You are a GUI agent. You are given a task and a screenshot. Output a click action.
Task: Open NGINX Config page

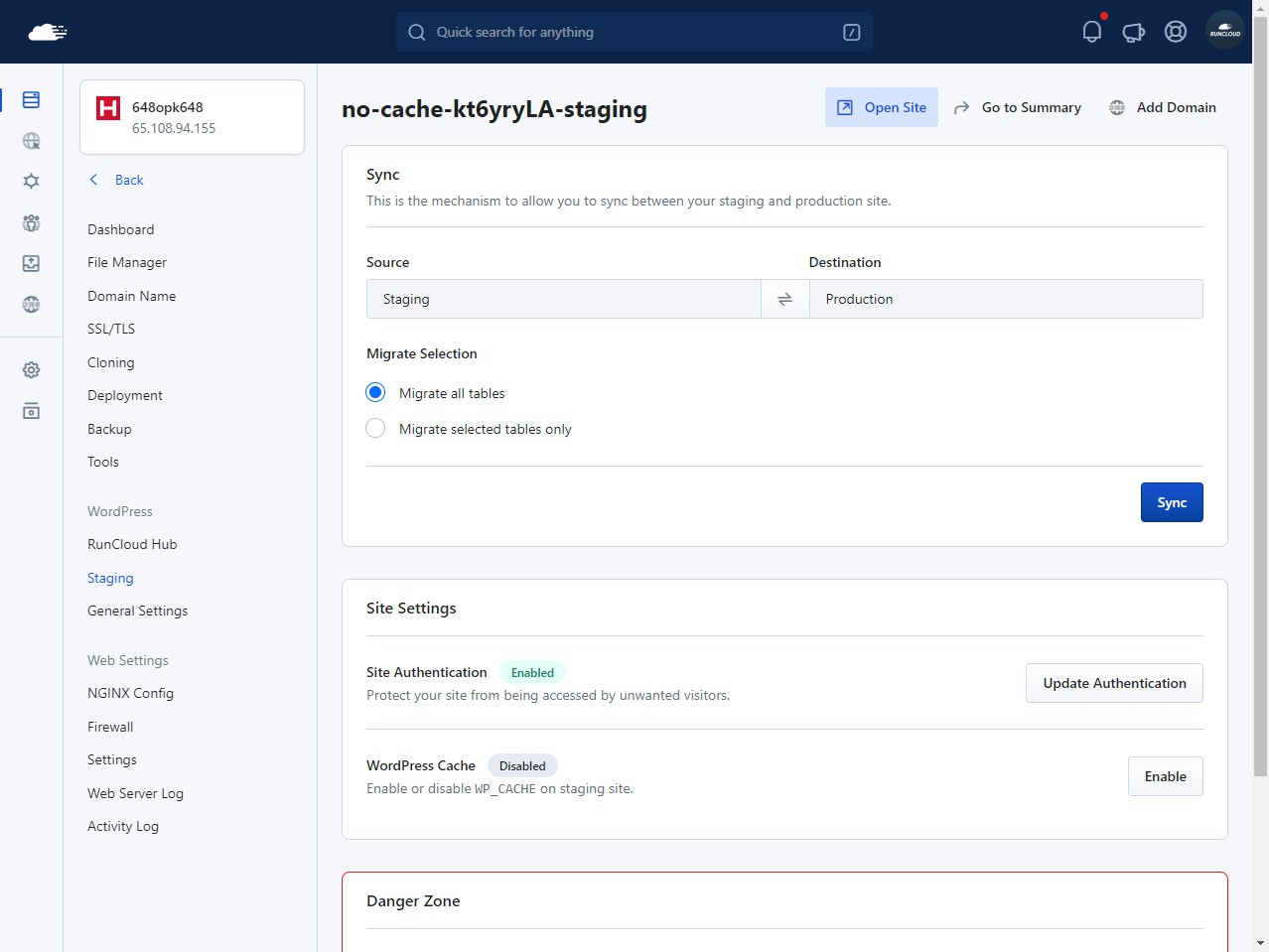[x=131, y=693]
